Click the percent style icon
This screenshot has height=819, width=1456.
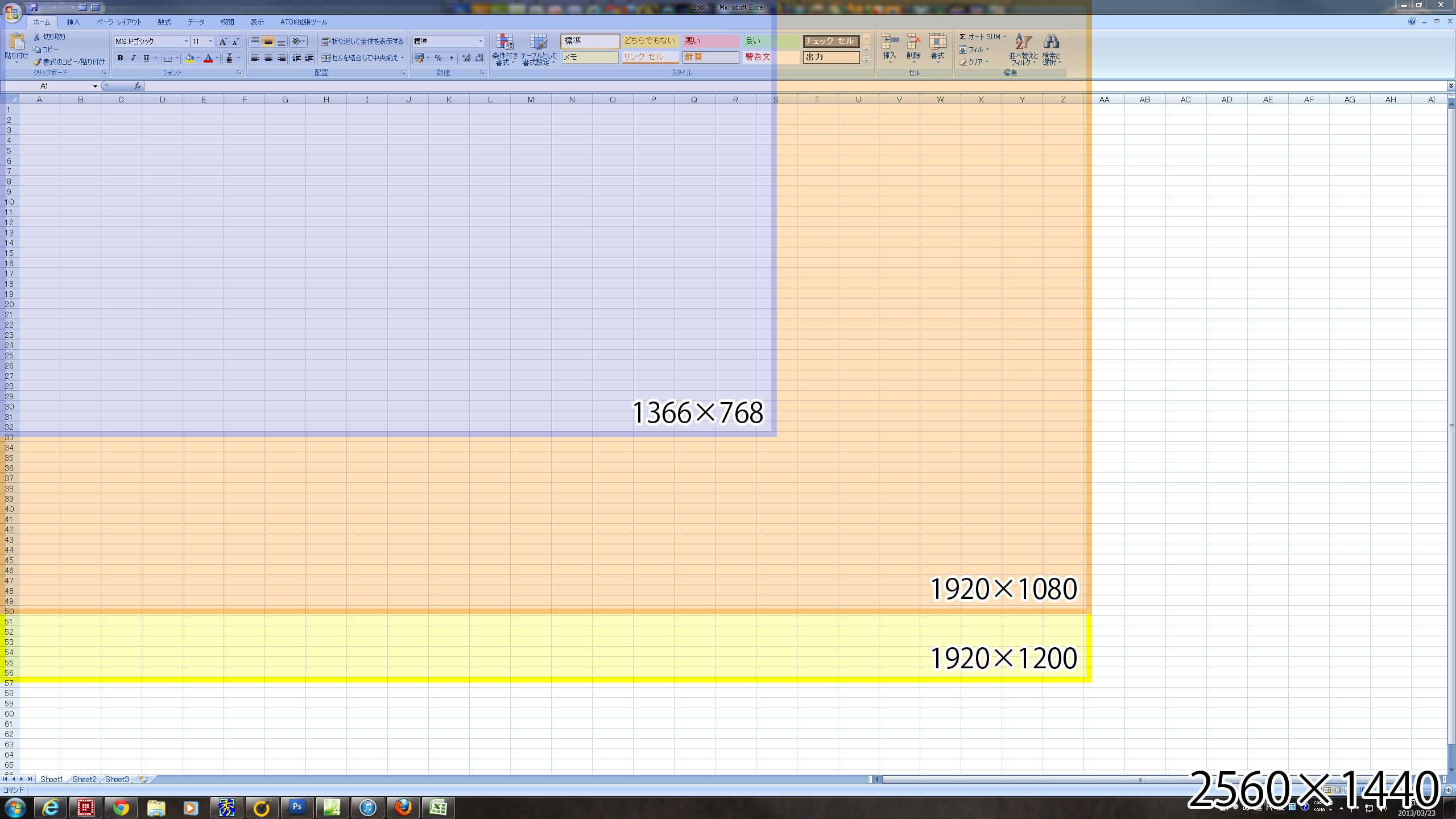[438, 58]
